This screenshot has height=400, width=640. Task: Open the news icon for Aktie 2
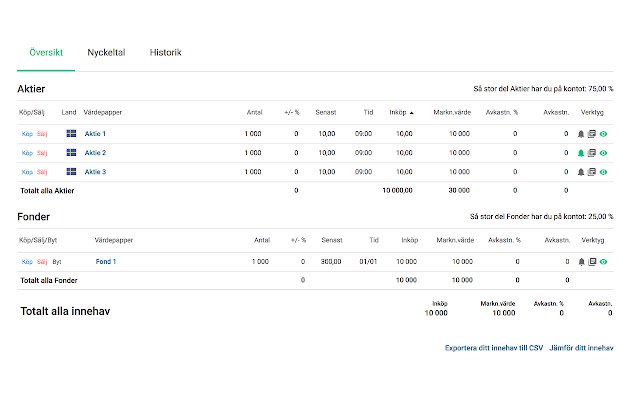pos(592,153)
